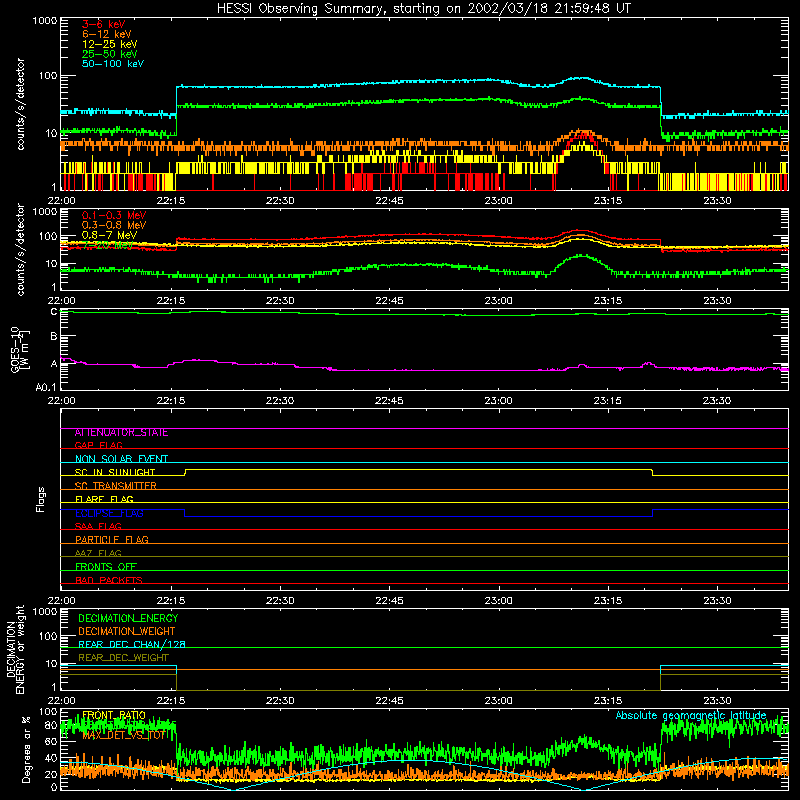Select the cyan 50-100 keV legend label
The image size is (800, 800).
[113, 64]
